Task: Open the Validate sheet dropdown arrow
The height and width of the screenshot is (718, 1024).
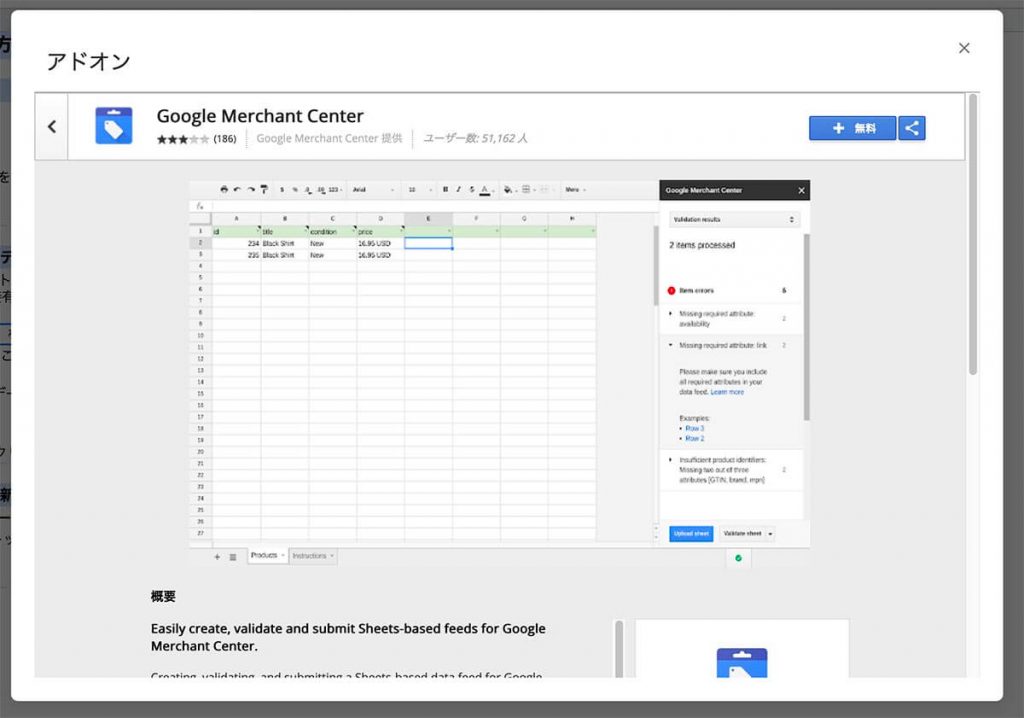Action: coord(771,534)
